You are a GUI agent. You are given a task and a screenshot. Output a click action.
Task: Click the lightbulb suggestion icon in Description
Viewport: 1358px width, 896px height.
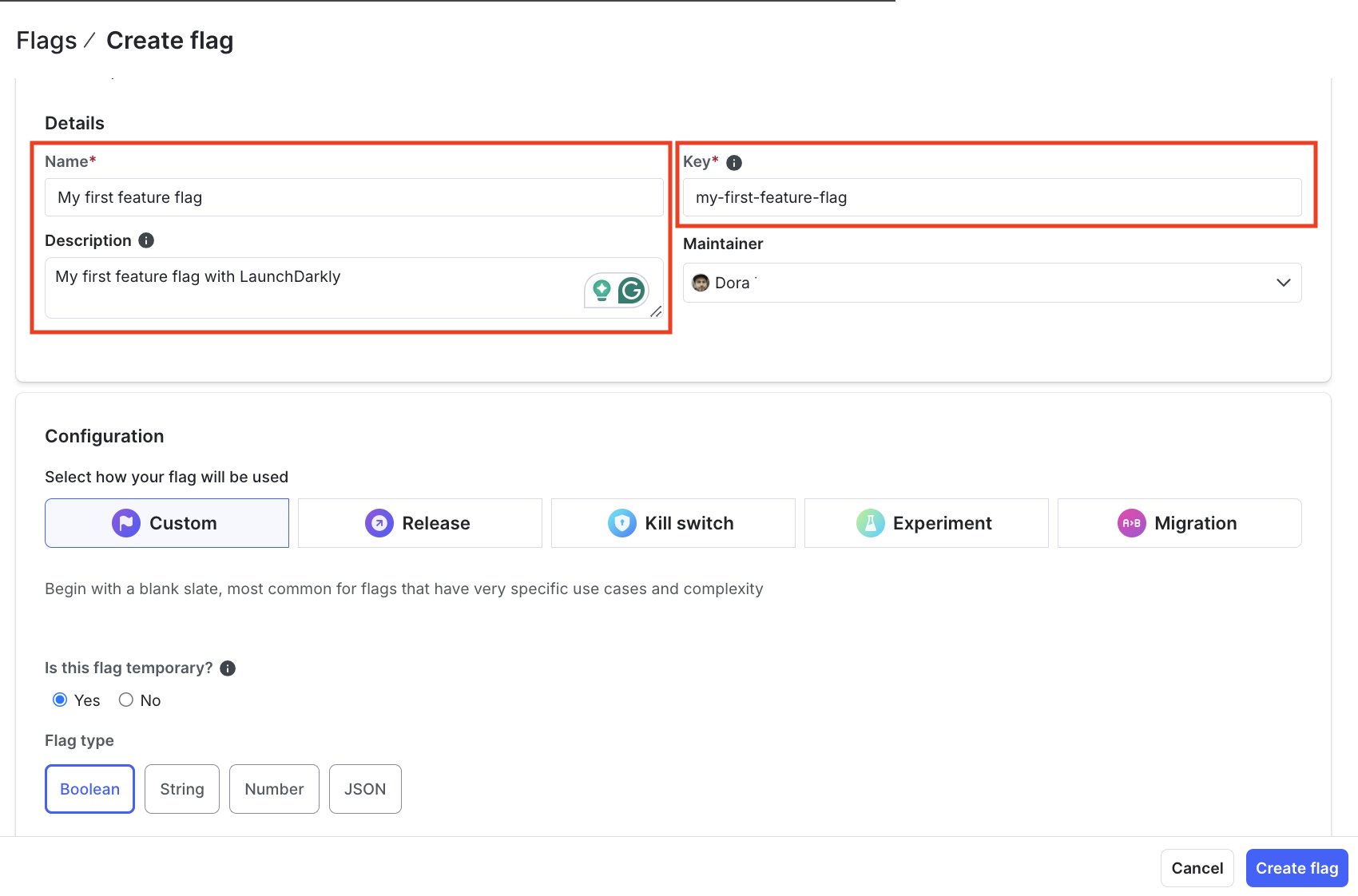tap(601, 290)
